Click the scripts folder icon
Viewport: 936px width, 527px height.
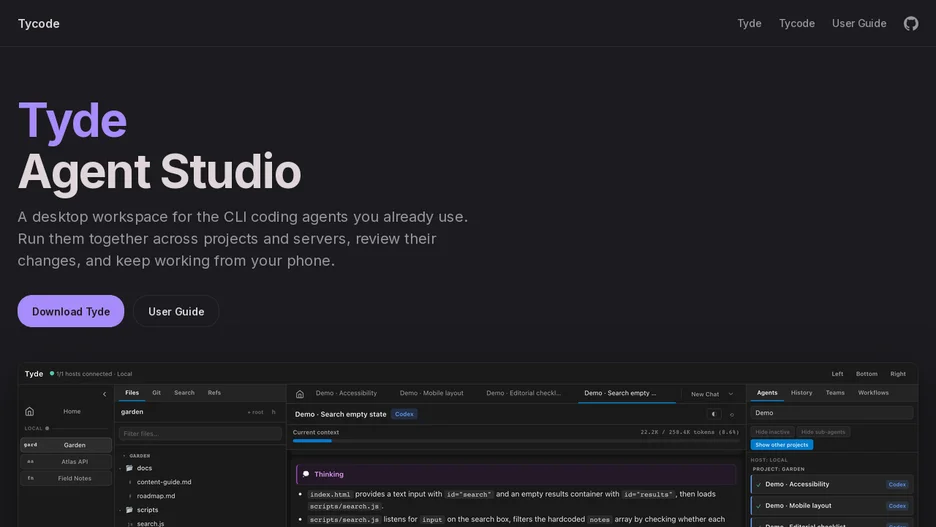tap(129, 510)
